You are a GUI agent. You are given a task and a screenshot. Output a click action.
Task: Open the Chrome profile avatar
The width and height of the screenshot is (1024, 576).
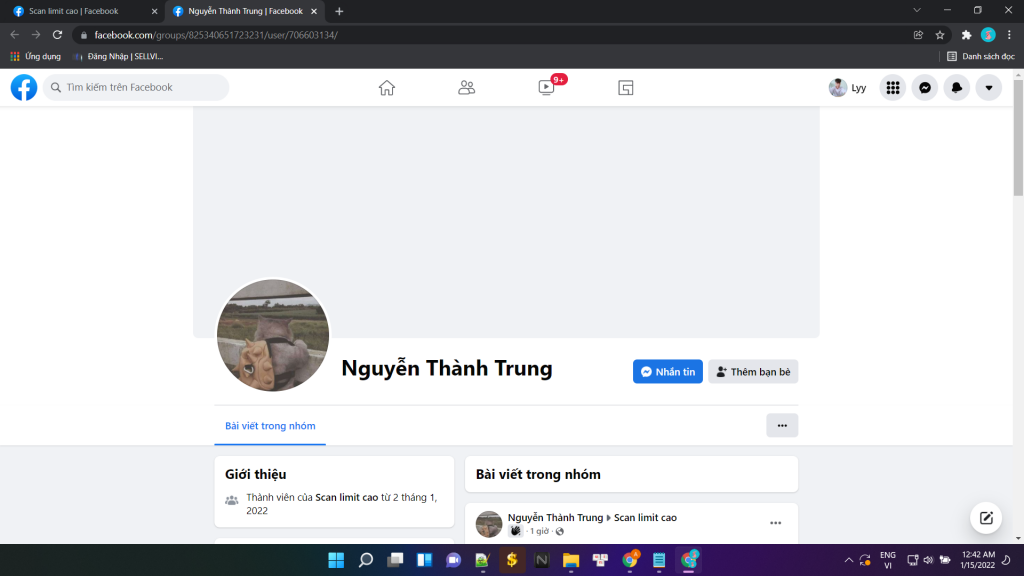coord(988,35)
